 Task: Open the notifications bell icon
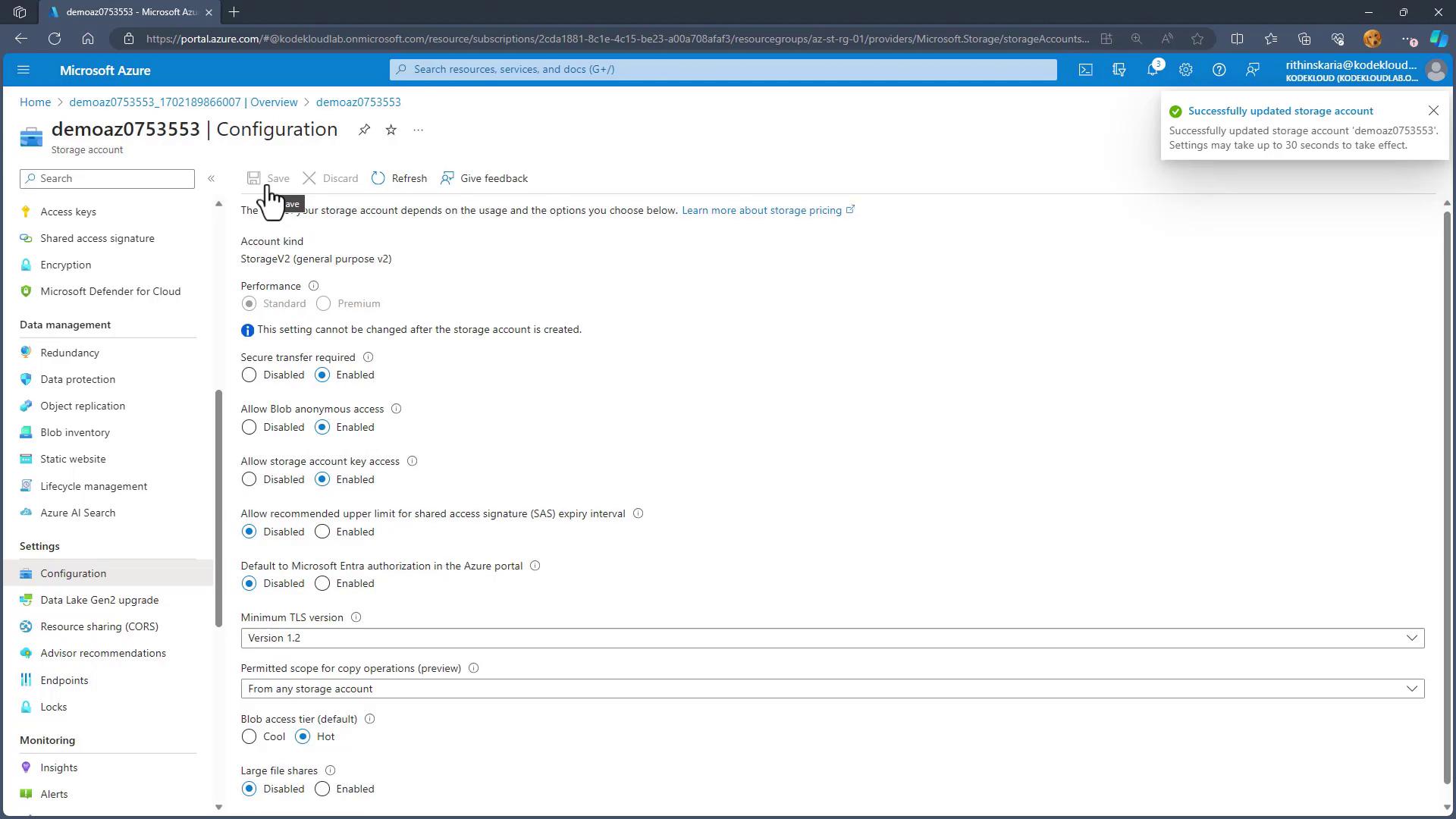1152,70
